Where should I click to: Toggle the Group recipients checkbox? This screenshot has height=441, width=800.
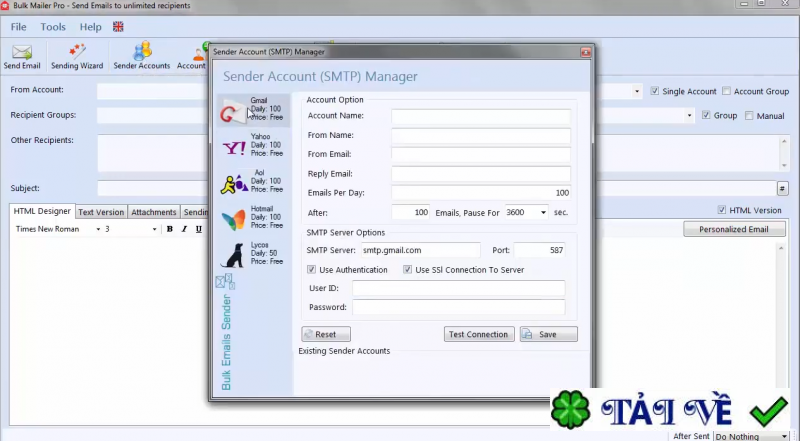click(706, 115)
